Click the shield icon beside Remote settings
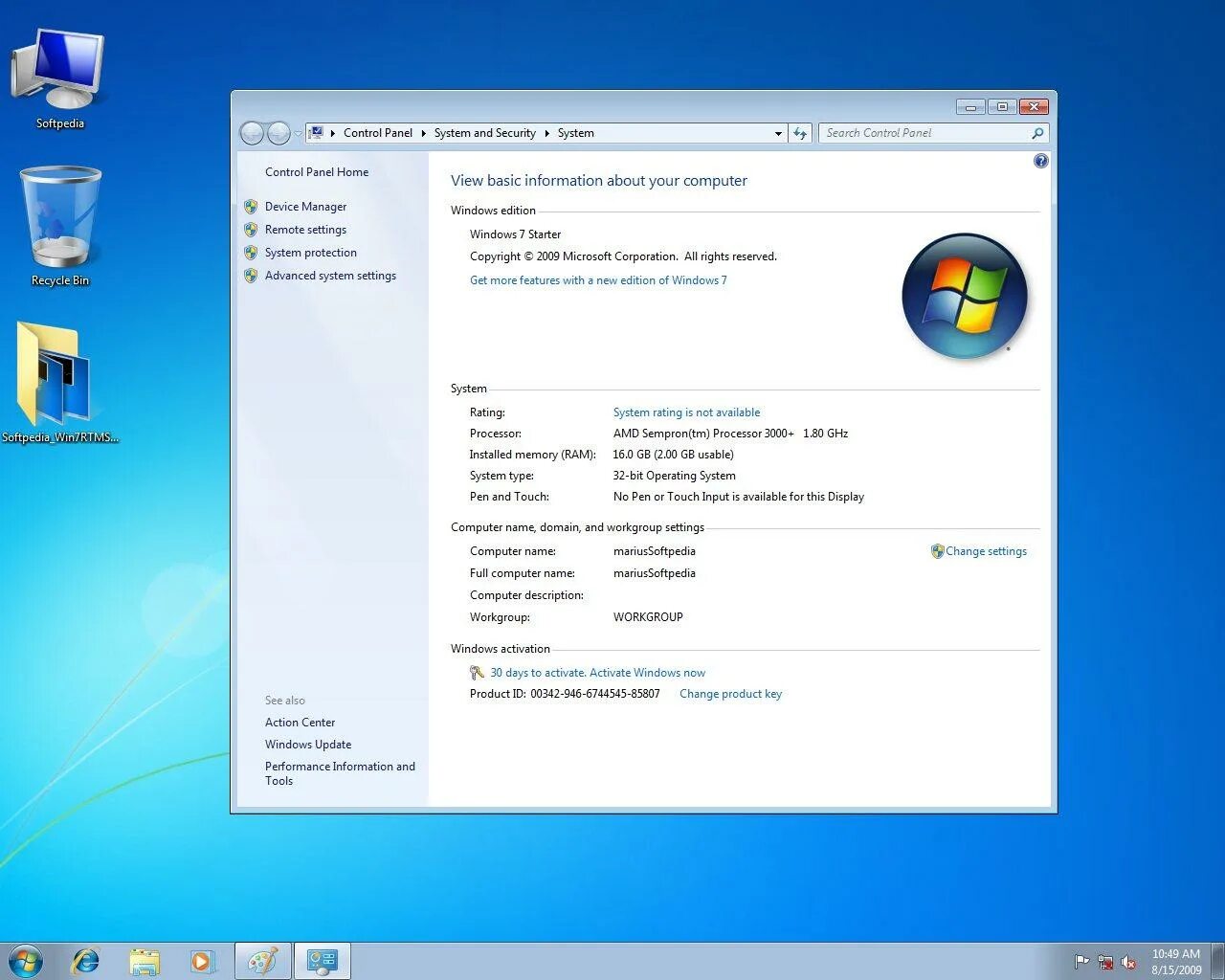 [251, 230]
